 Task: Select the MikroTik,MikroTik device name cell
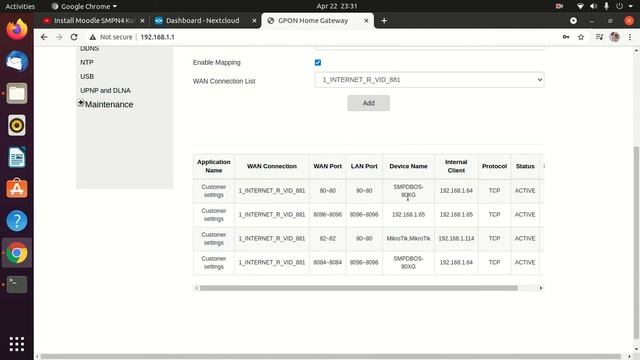[x=408, y=238]
